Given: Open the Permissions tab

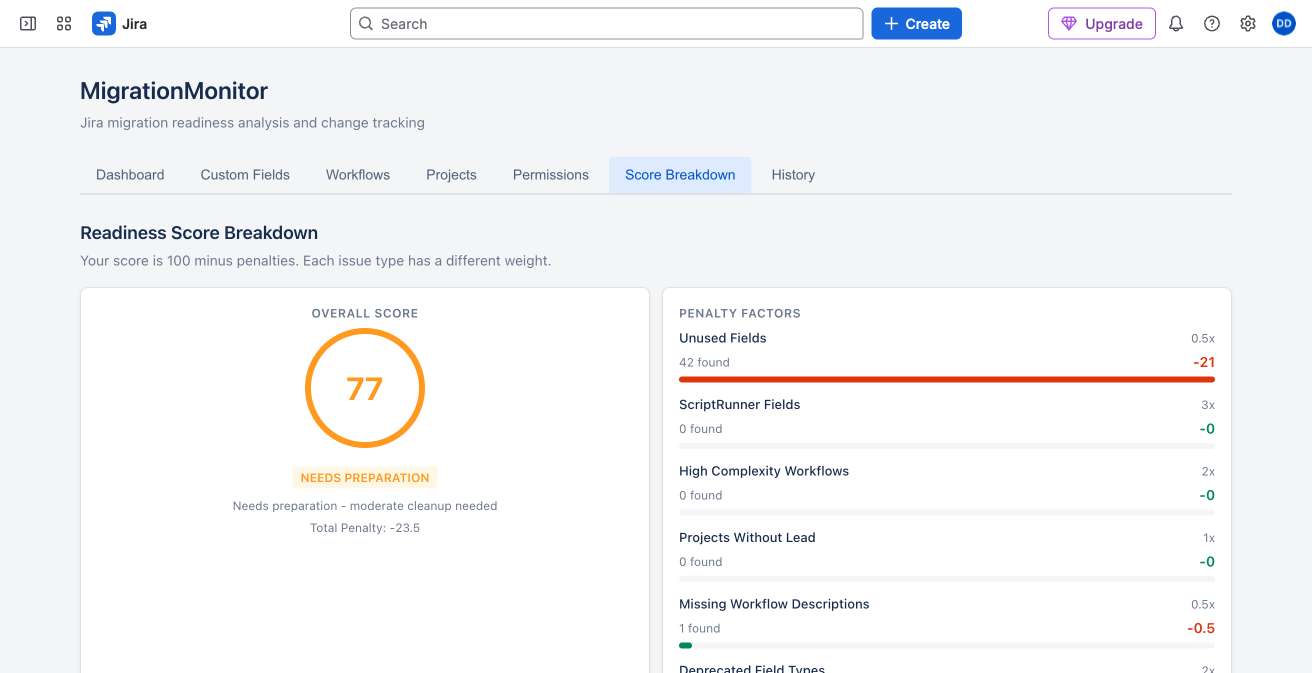Looking at the screenshot, I should pyautogui.click(x=551, y=174).
